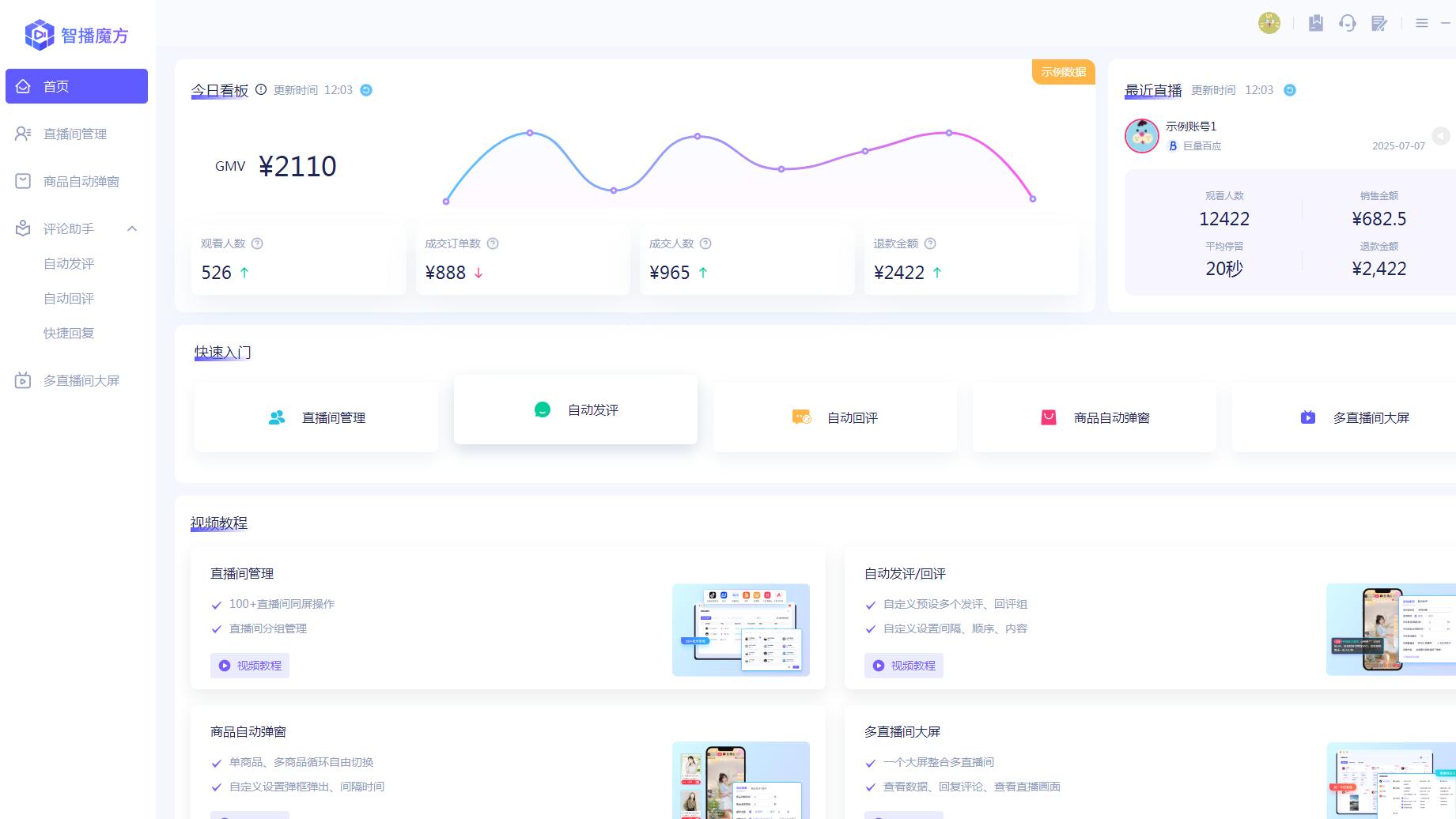Open the bookmark manual icon in the top bar
This screenshot has width=1456, height=819.
coord(1316,23)
